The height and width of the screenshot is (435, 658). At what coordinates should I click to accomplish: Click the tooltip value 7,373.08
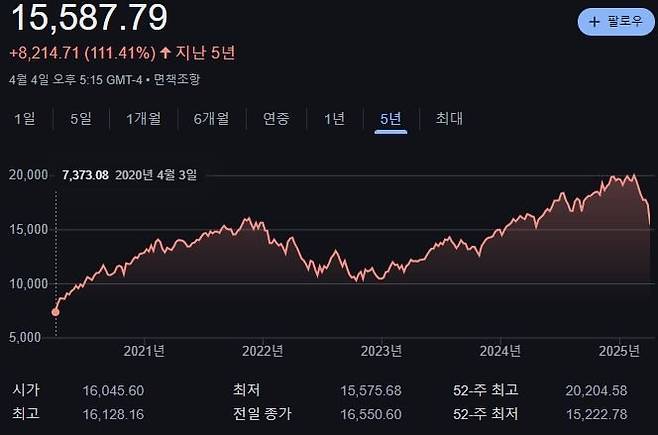click(x=85, y=175)
